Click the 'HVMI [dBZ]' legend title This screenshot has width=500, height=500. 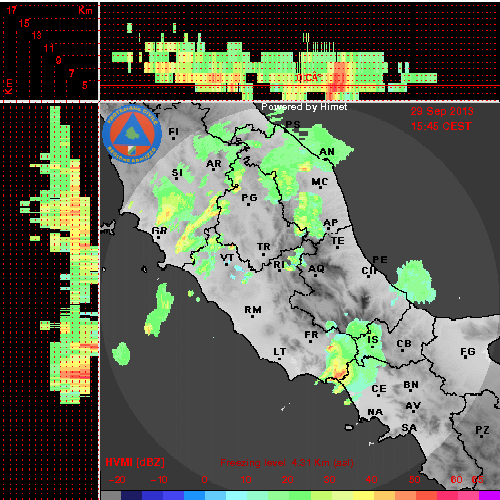click(x=135, y=463)
